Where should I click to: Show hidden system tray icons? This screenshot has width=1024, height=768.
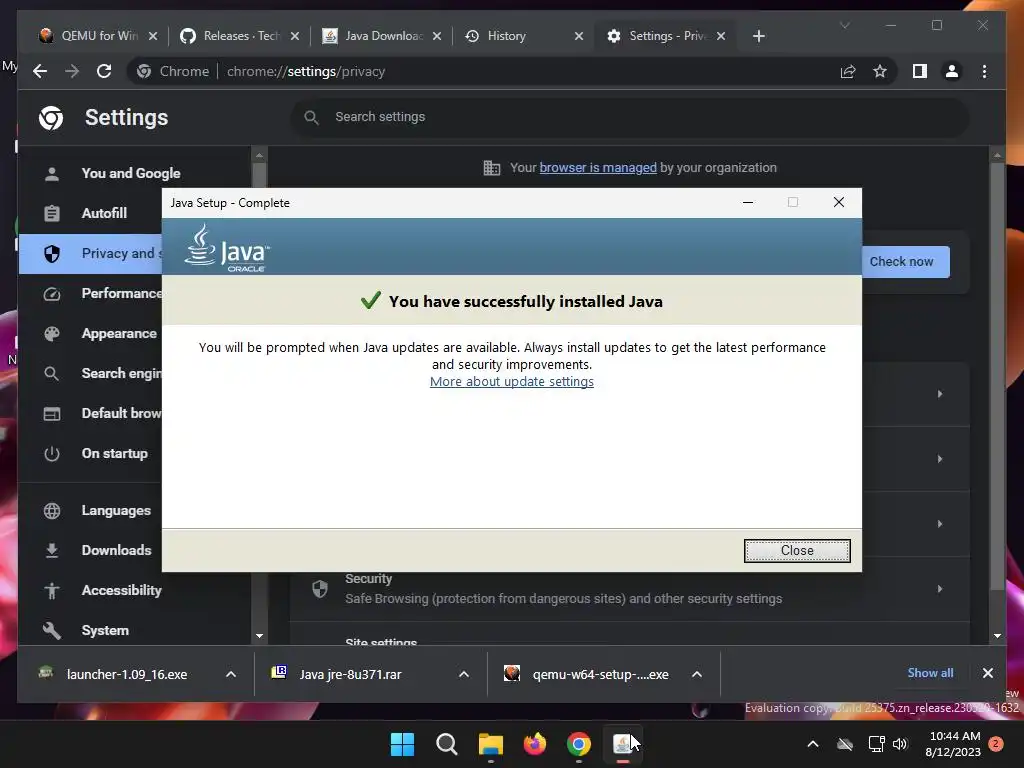(812, 744)
